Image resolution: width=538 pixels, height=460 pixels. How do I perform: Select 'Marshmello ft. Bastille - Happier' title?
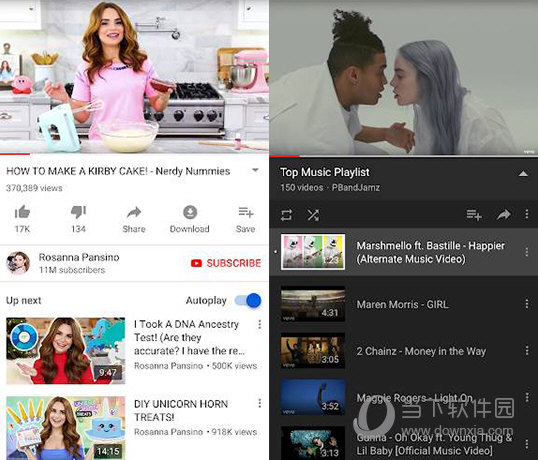click(431, 252)
